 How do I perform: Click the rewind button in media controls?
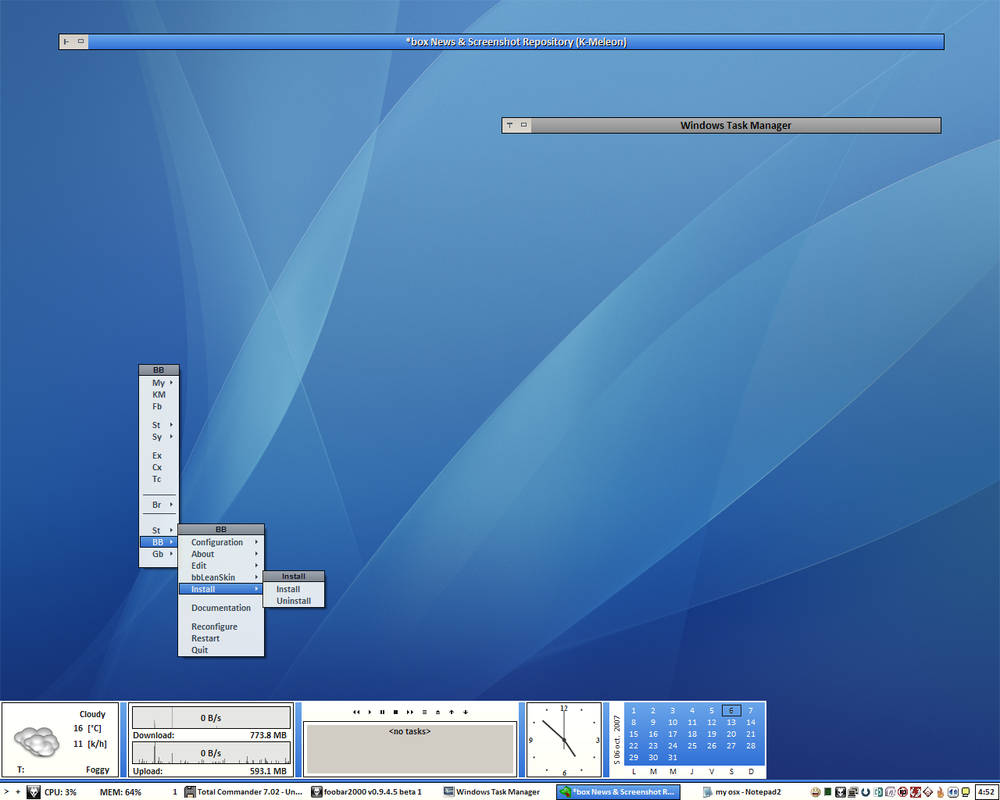[x=356, y=712]
